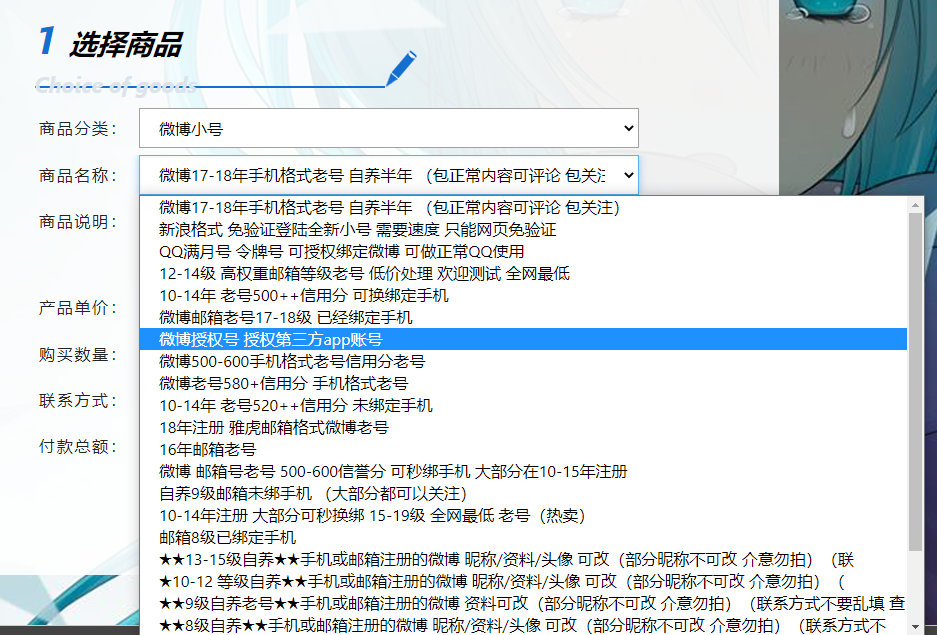The height and width of the screenshot is (635, 937).
Task: Choose 自养9级邮箱未绑手机 option
Action: pyautogui.click(x=523, y=493)
